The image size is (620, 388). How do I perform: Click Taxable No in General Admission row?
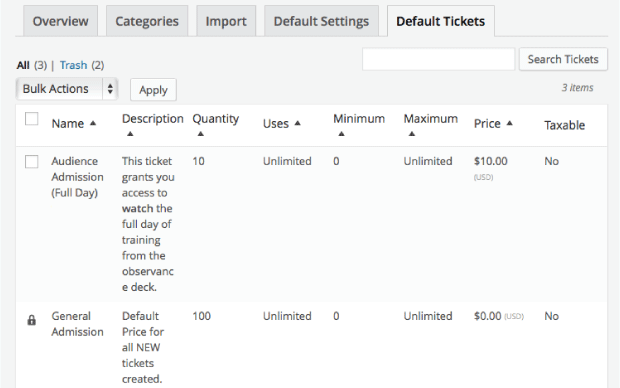[551, 316]
